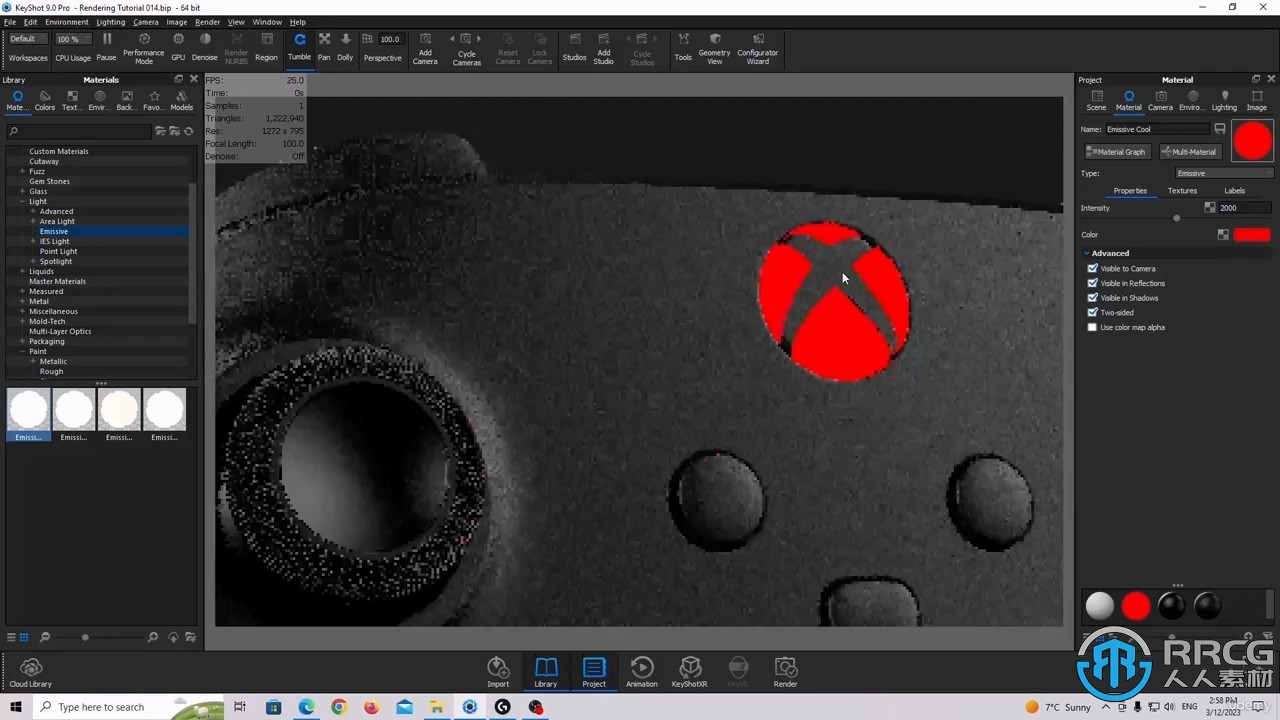The height and width of the screenshot is (720, 1280).
Task: Click the Import icon in bottom toolbar
Action: (498, 671)
